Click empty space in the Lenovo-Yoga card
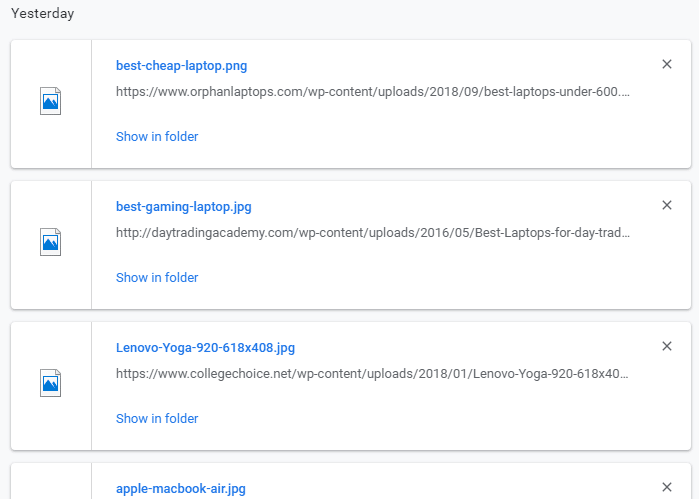The image size is (699, 499). click(450, 418)
